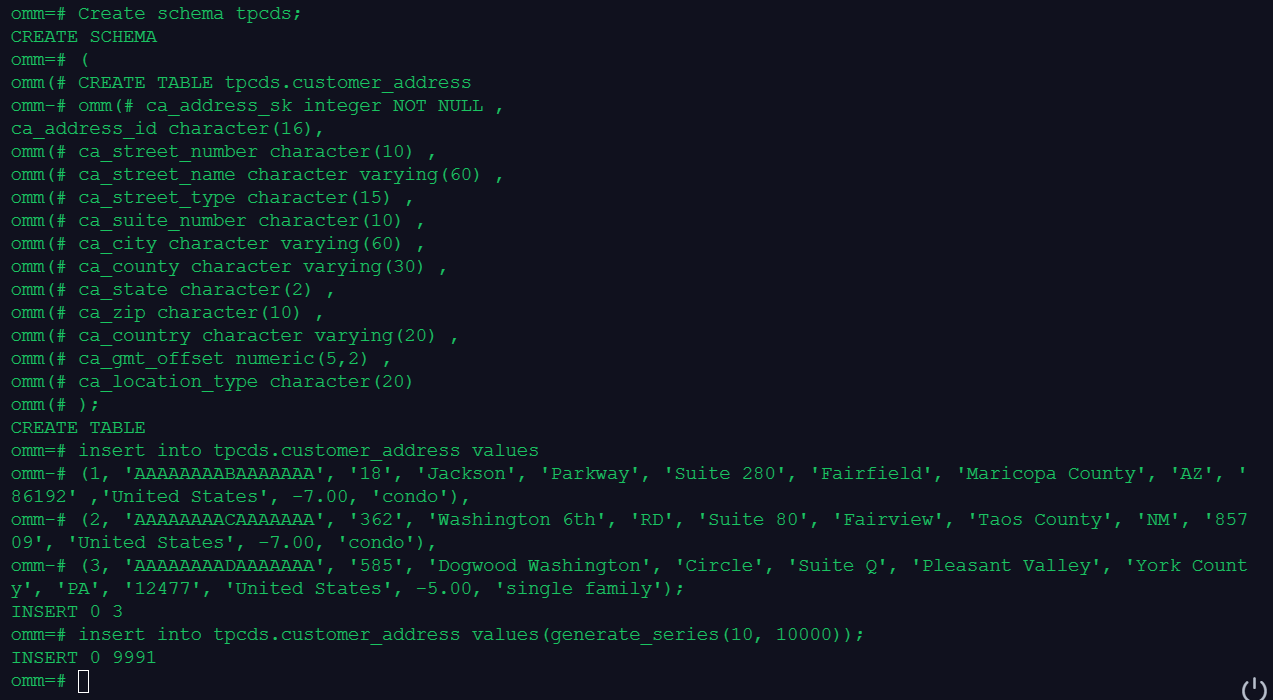
Task: Click the power icon in the bottom corner
Action: 1254,688
